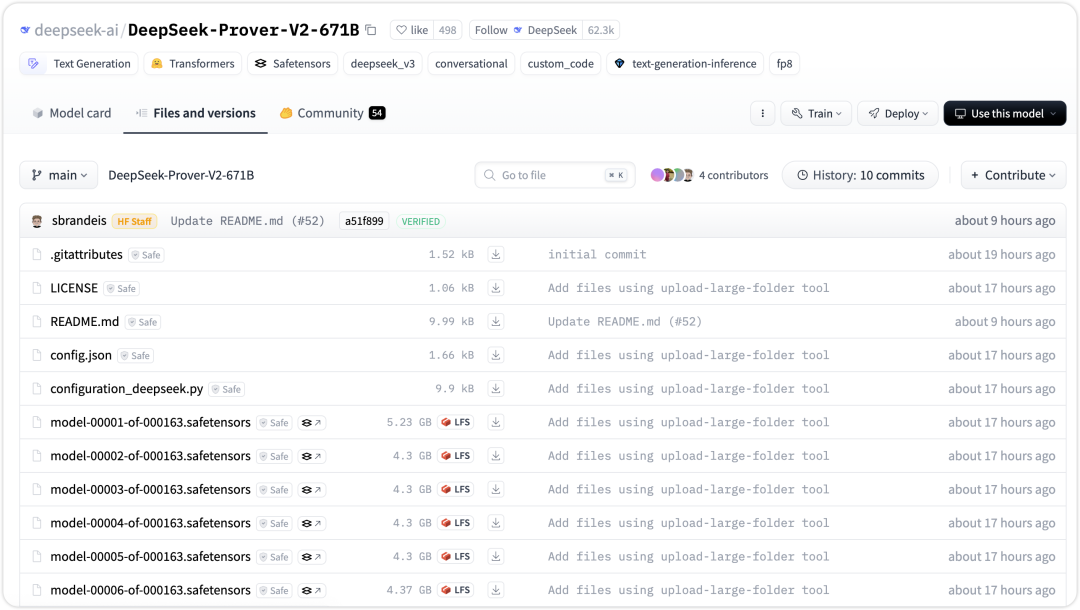The width and height of the screenshot is (1080, 610).
Task: Open safetensors viewer for model-00003 file
Action: (x=312, y=490)
